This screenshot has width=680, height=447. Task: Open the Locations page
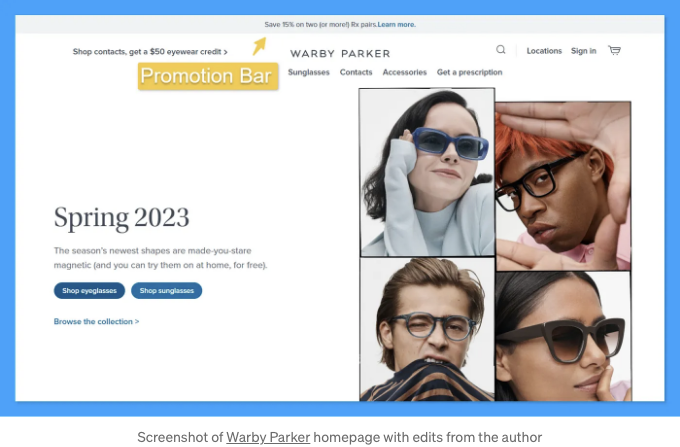point(544,51)
